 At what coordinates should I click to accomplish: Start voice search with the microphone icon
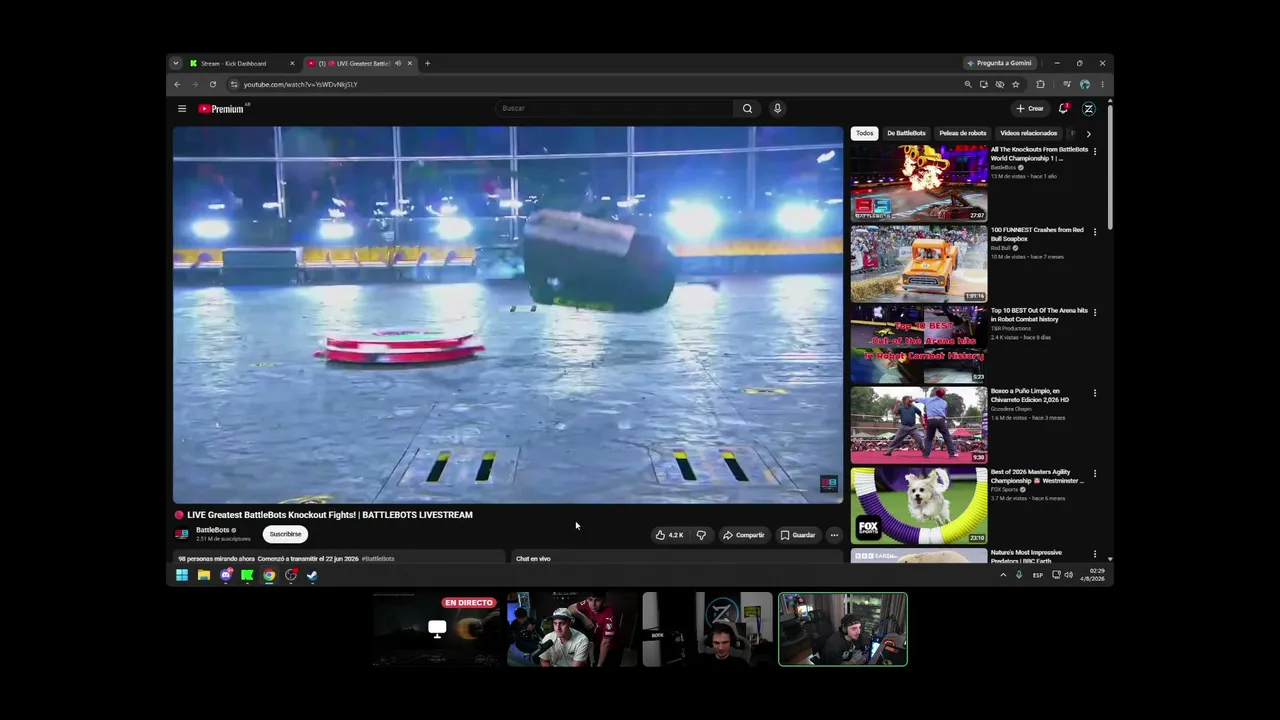point(777,108)
